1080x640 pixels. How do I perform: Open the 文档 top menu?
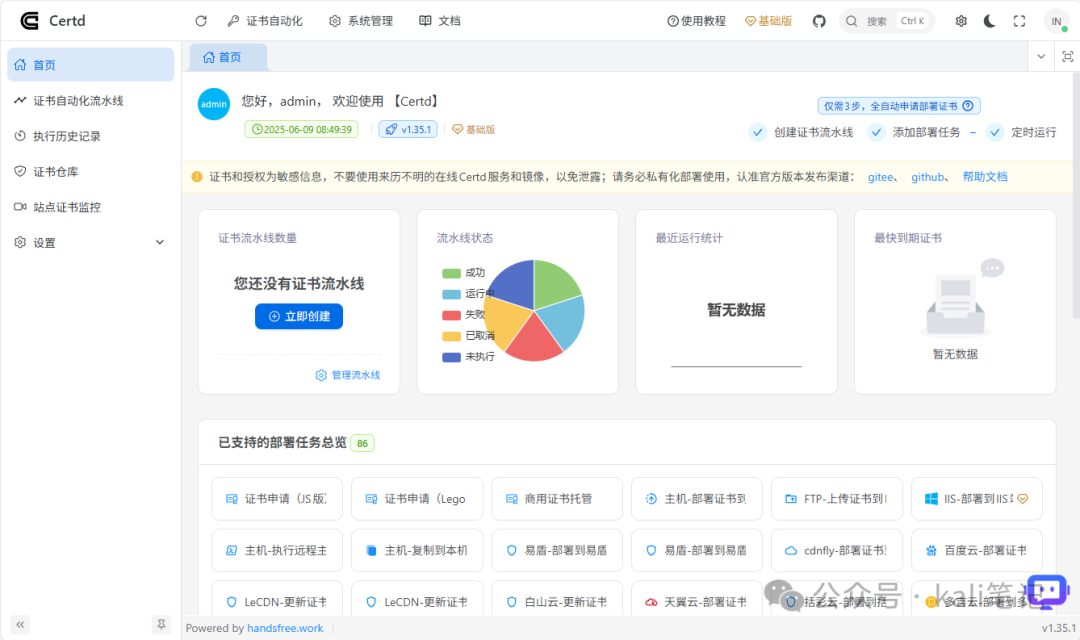point(440,21)
